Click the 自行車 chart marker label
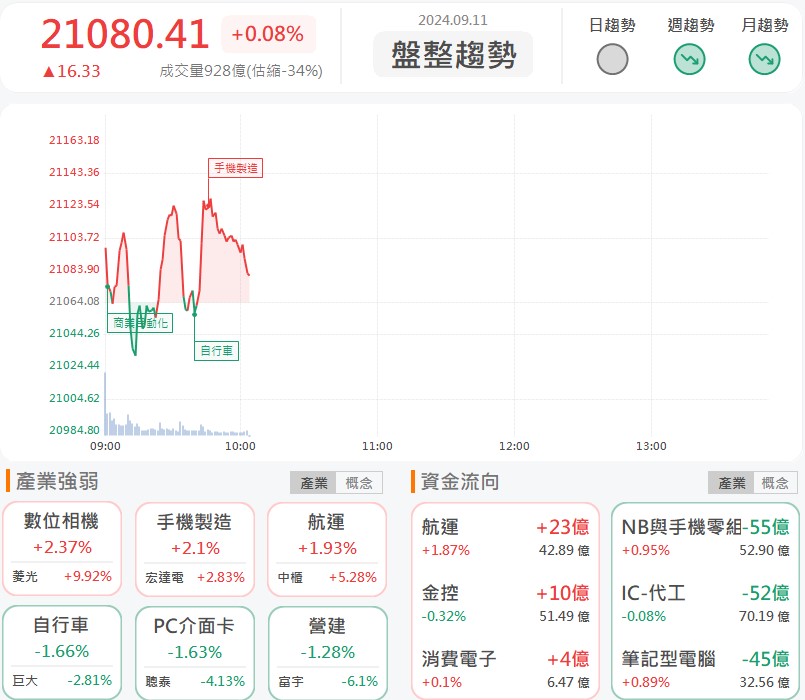Image resolution: width=805 pixels, height=700 pixels. [x=217, y=350]
